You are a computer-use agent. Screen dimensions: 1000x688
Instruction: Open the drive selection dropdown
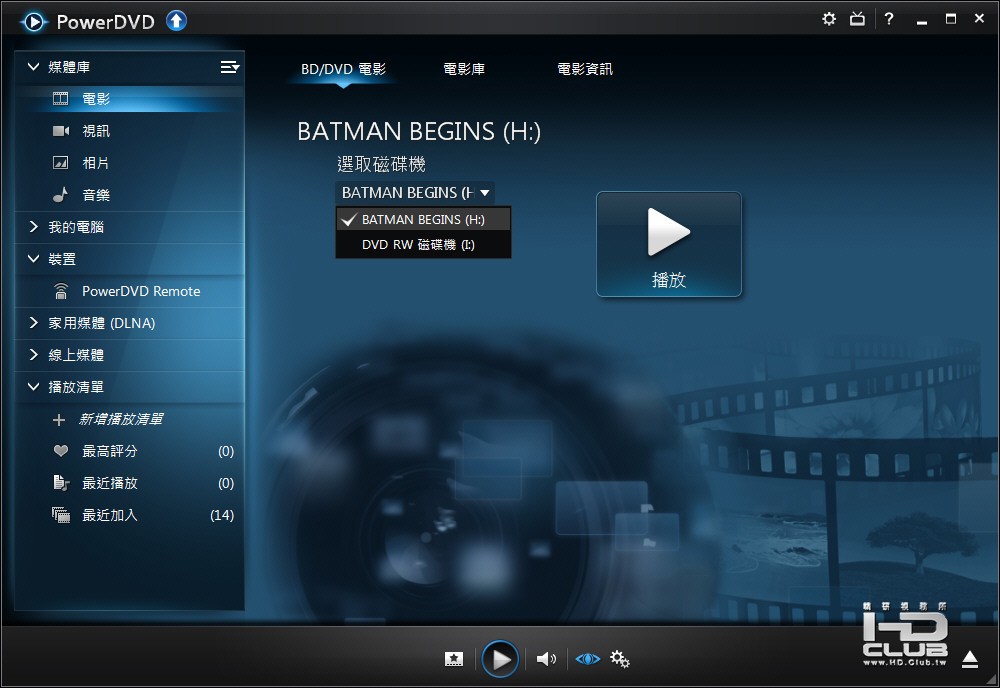tap(415, 193)
